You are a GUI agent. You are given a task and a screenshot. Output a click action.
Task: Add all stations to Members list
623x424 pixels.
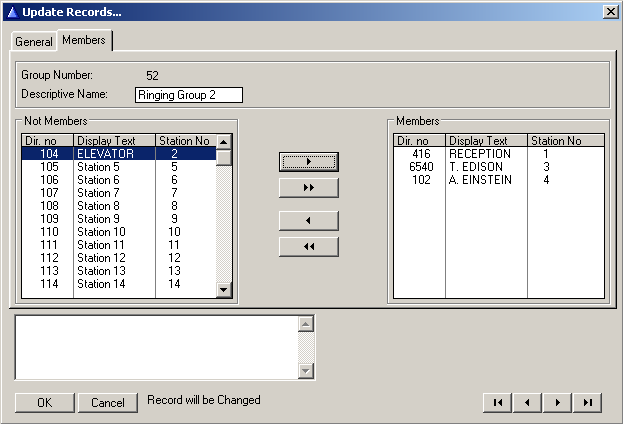308,188
